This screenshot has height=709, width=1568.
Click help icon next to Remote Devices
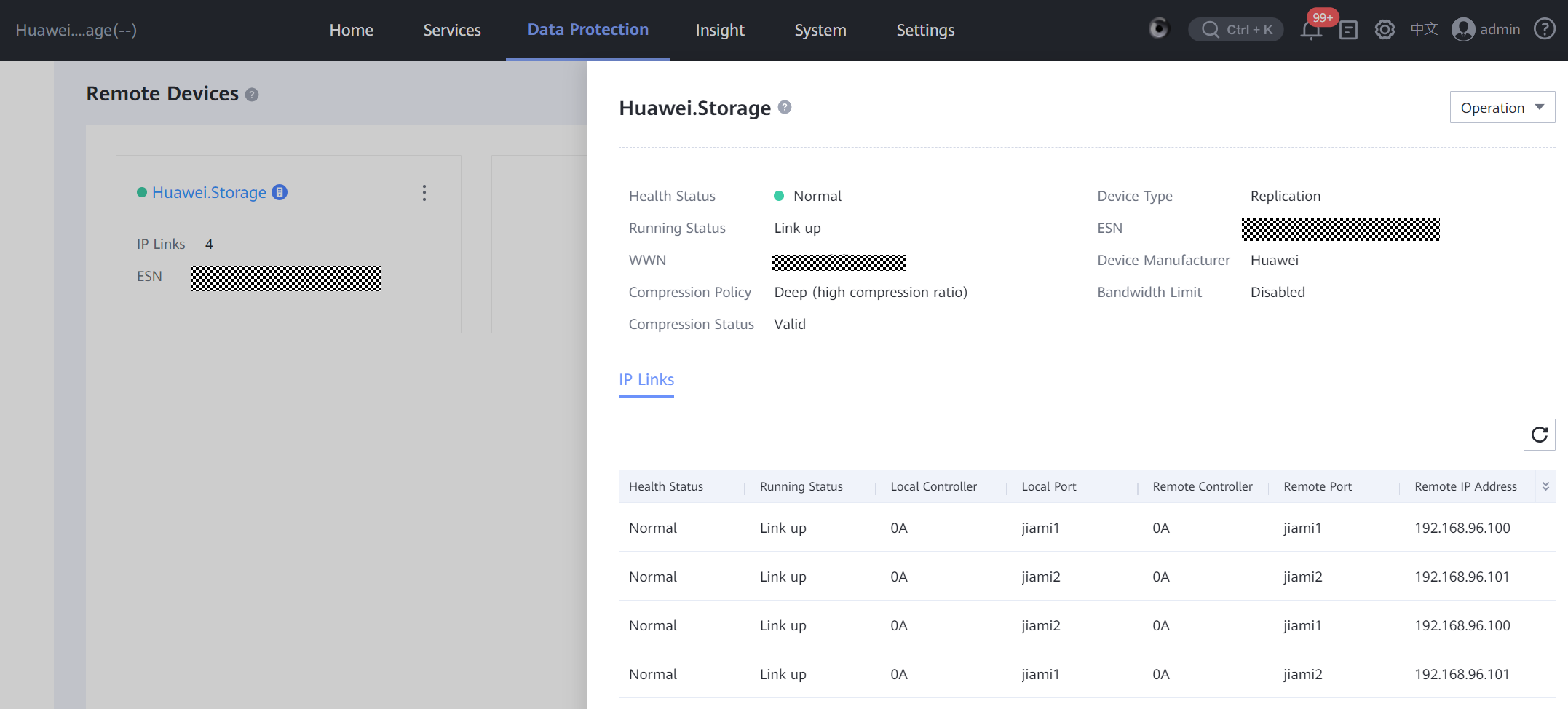[252, 95]
